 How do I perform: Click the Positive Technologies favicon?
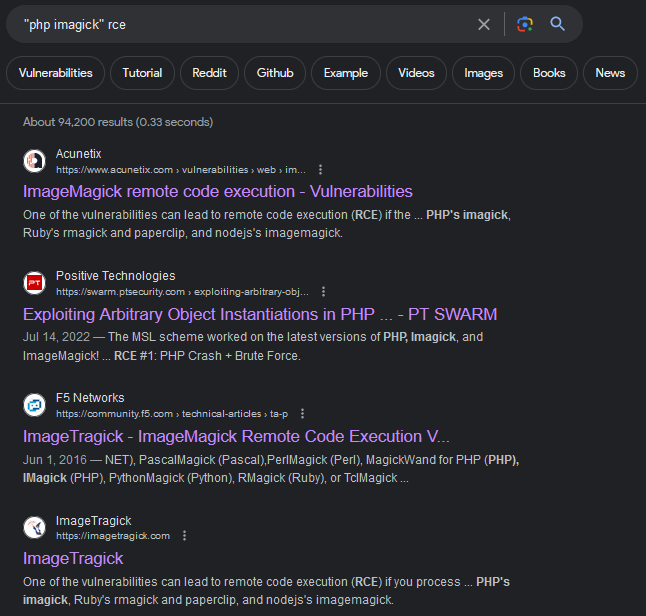(35, 283)
